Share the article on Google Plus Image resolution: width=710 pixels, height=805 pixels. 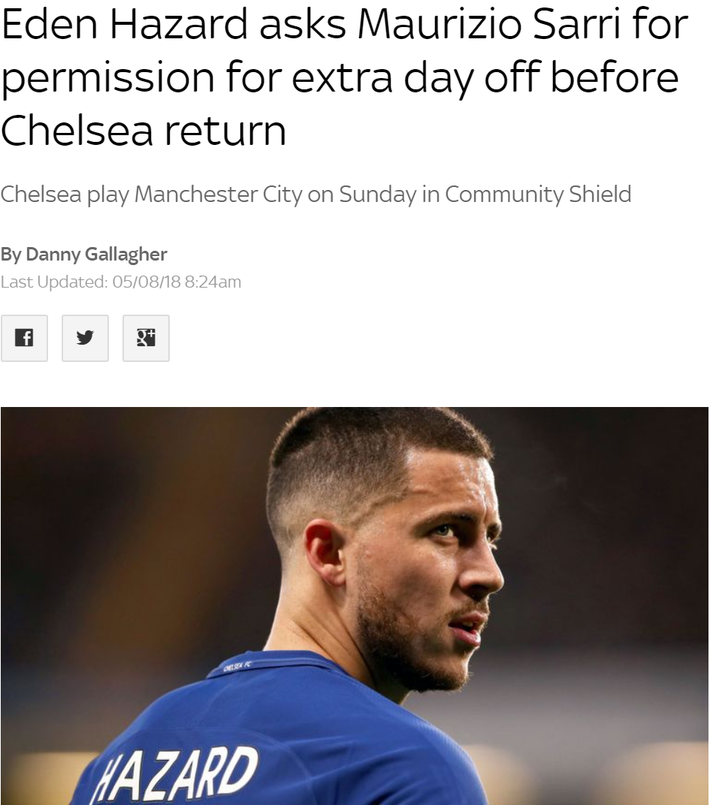tap(146, 338)
